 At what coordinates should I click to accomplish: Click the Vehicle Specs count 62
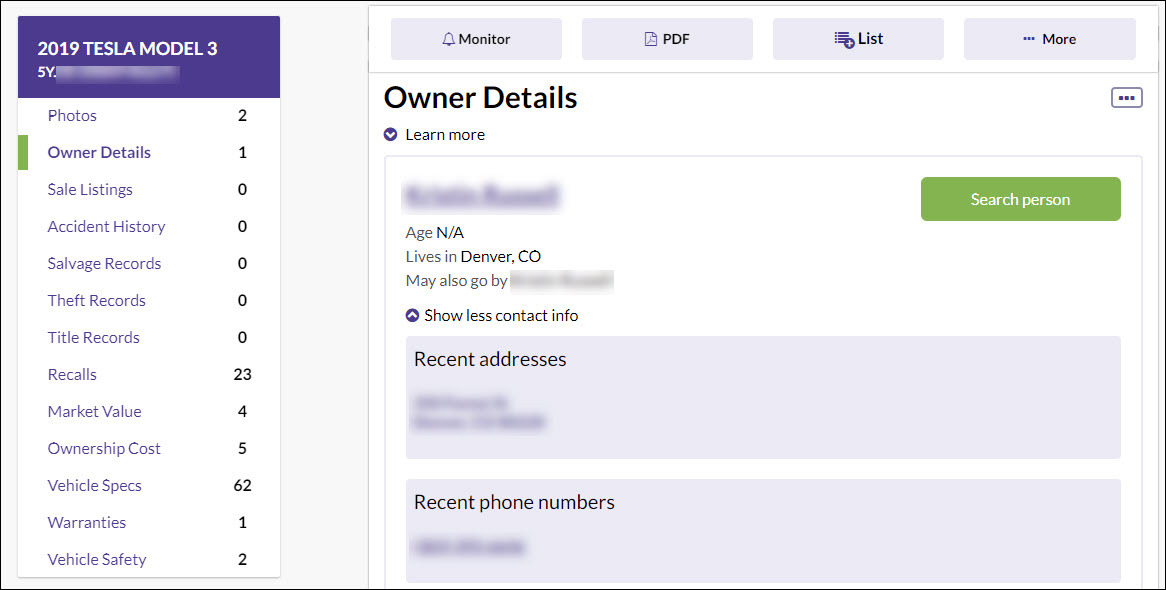tap(242, 486)
